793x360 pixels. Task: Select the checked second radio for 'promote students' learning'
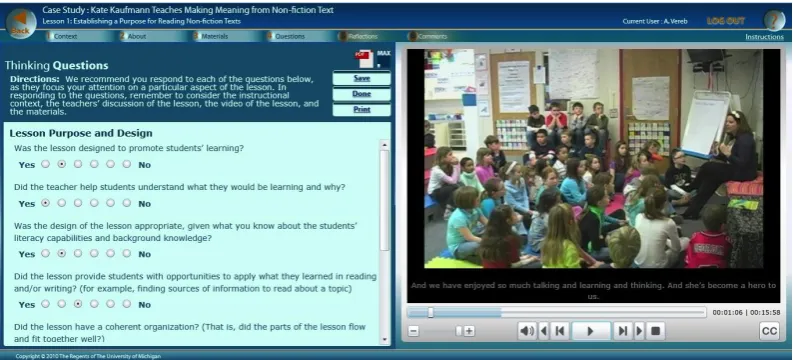[x=62, y=164]
